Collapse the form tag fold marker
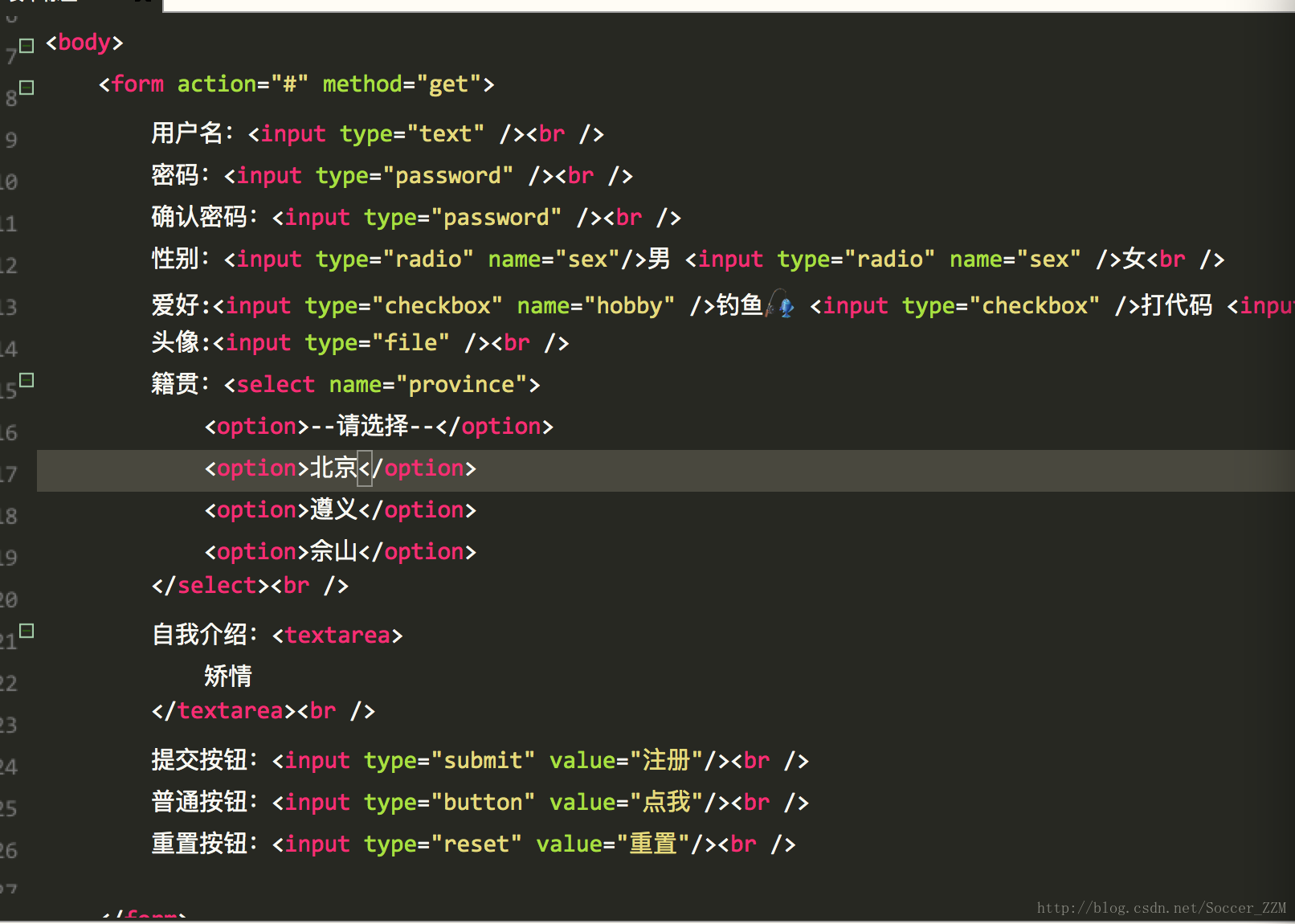 click(x=27, y=88)
